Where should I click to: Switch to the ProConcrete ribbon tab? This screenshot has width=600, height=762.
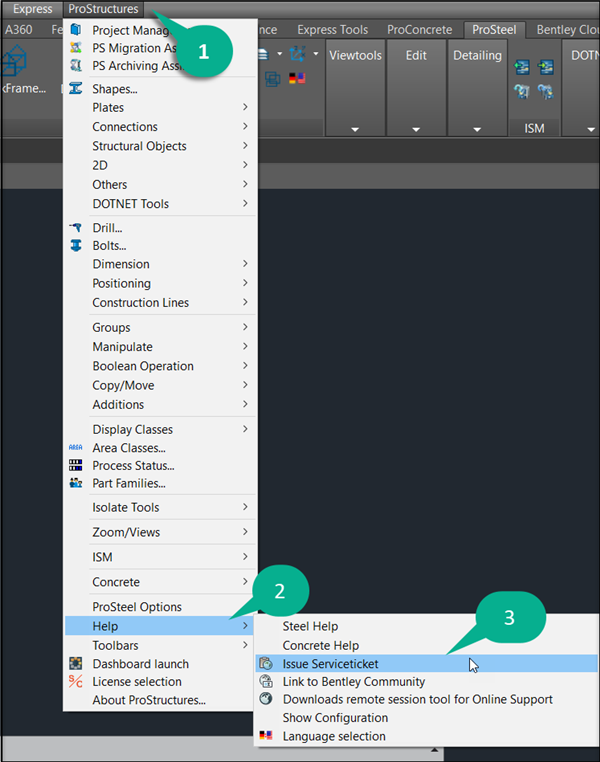coord(419,30)
